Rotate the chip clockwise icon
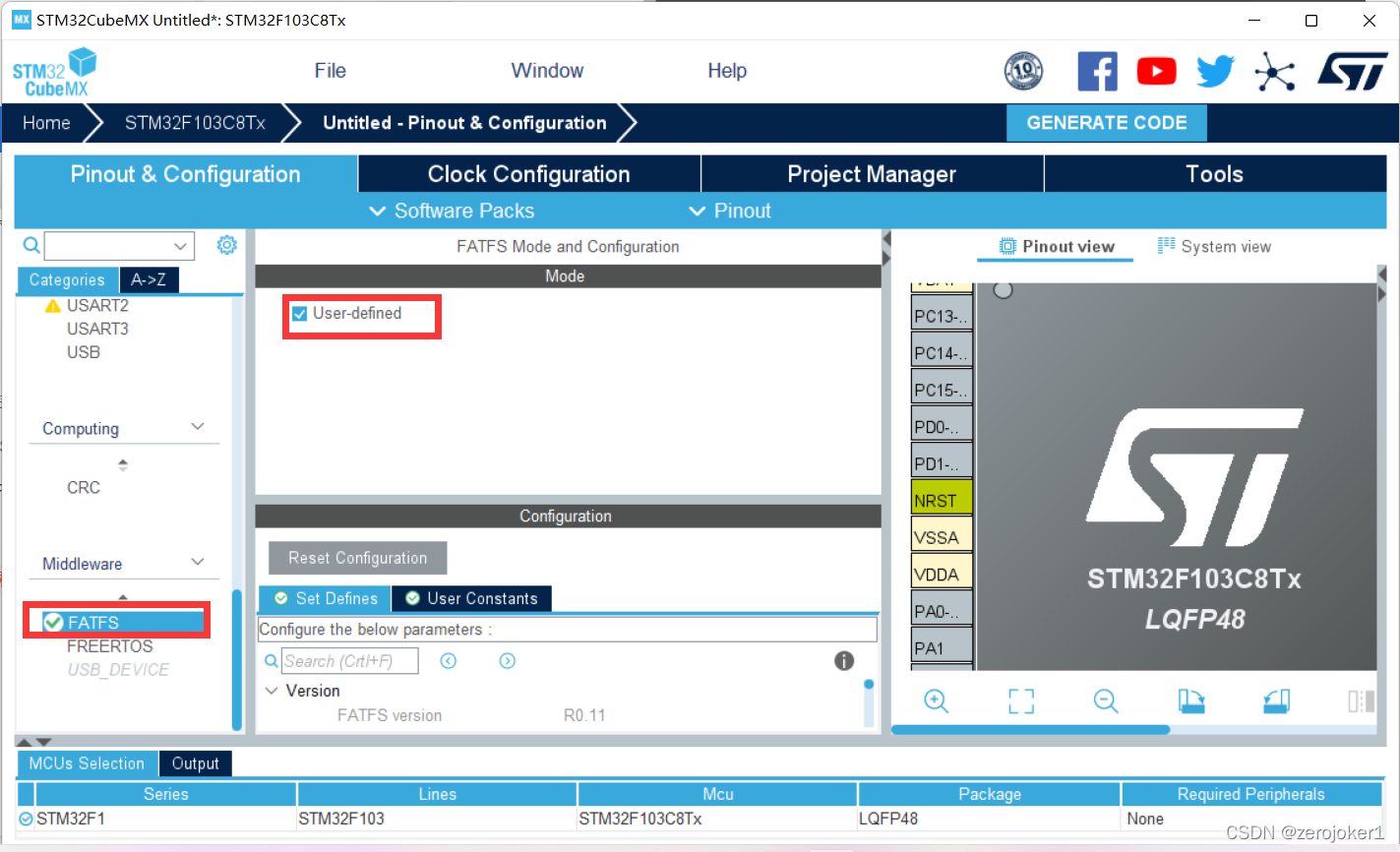 click(1191, 701)
